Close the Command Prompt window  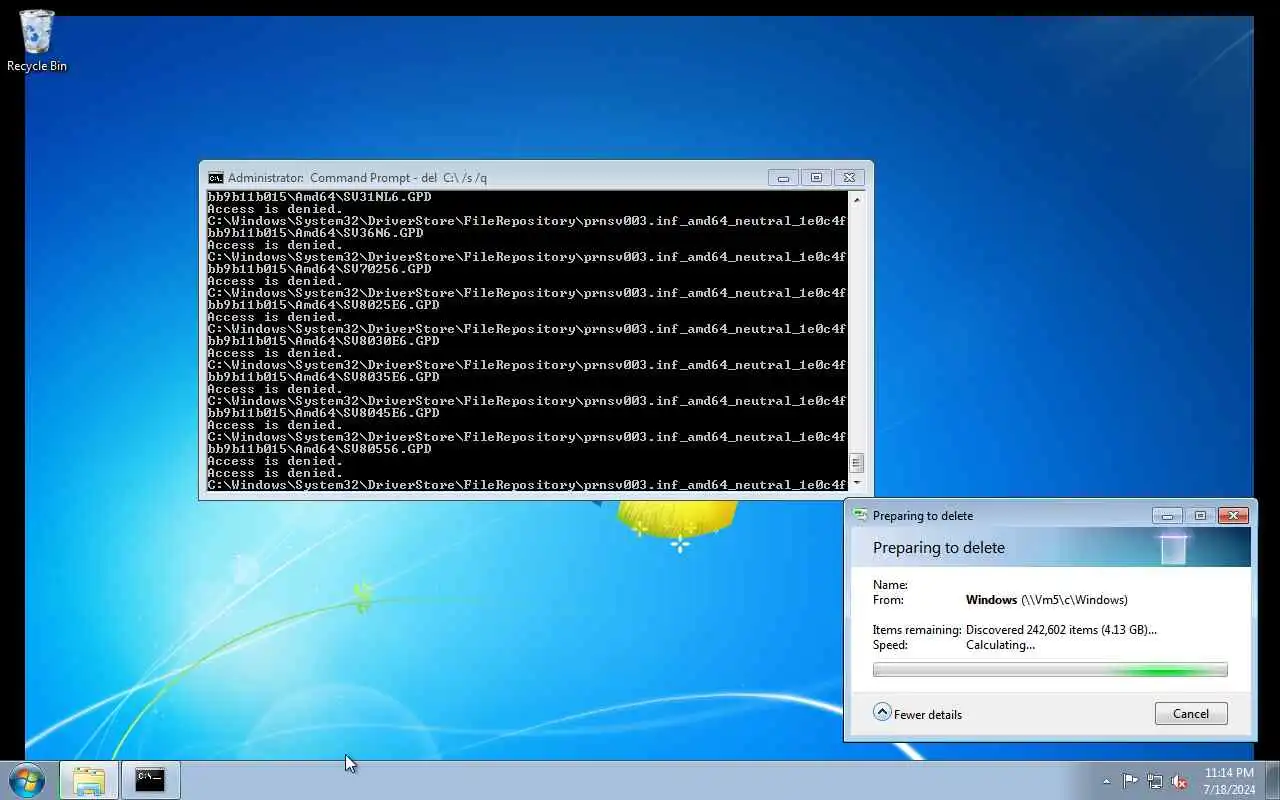(849, 178)
